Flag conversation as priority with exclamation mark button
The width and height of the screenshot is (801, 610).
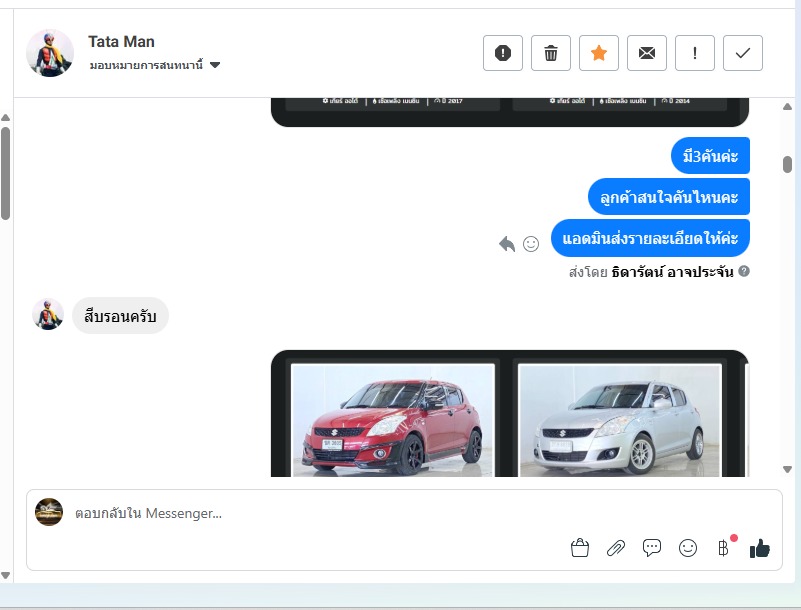tap(695, 53)
